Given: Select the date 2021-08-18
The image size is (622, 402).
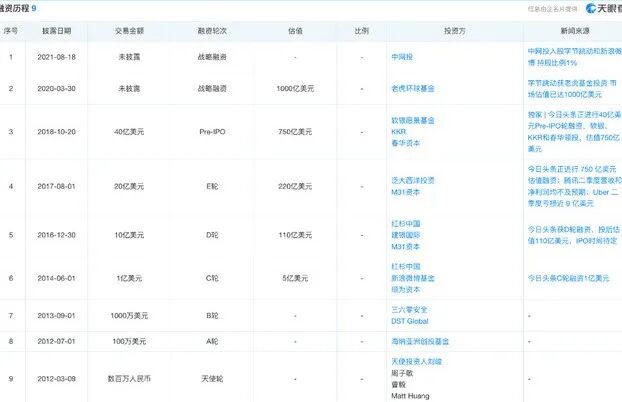Looking at the screenshot, I should (x=56, y=57).
